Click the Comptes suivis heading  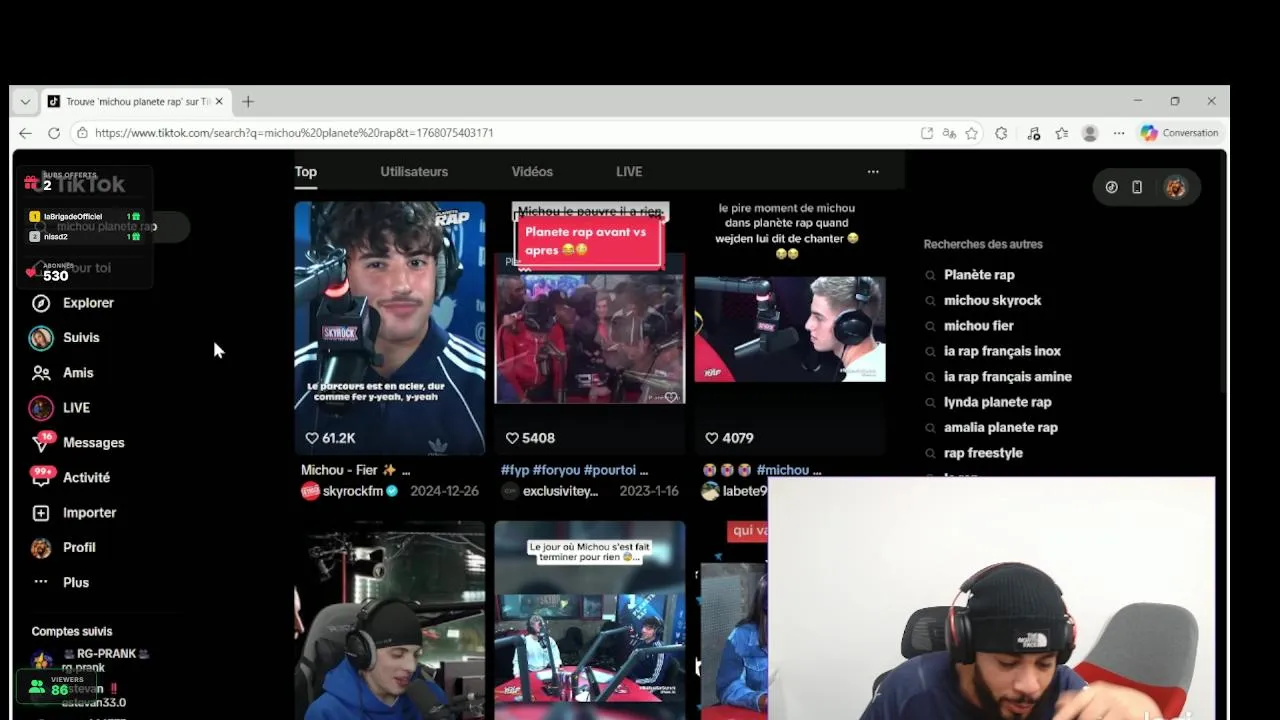tap(72, 632)
